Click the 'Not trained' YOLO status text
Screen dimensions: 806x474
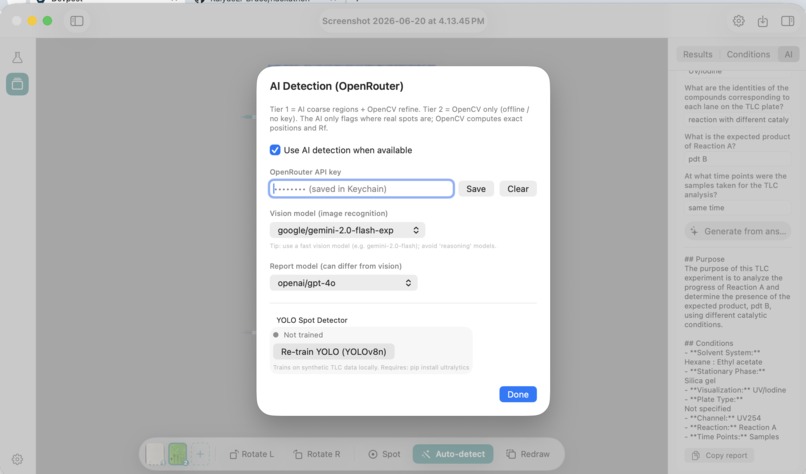(x=303, y=335)
